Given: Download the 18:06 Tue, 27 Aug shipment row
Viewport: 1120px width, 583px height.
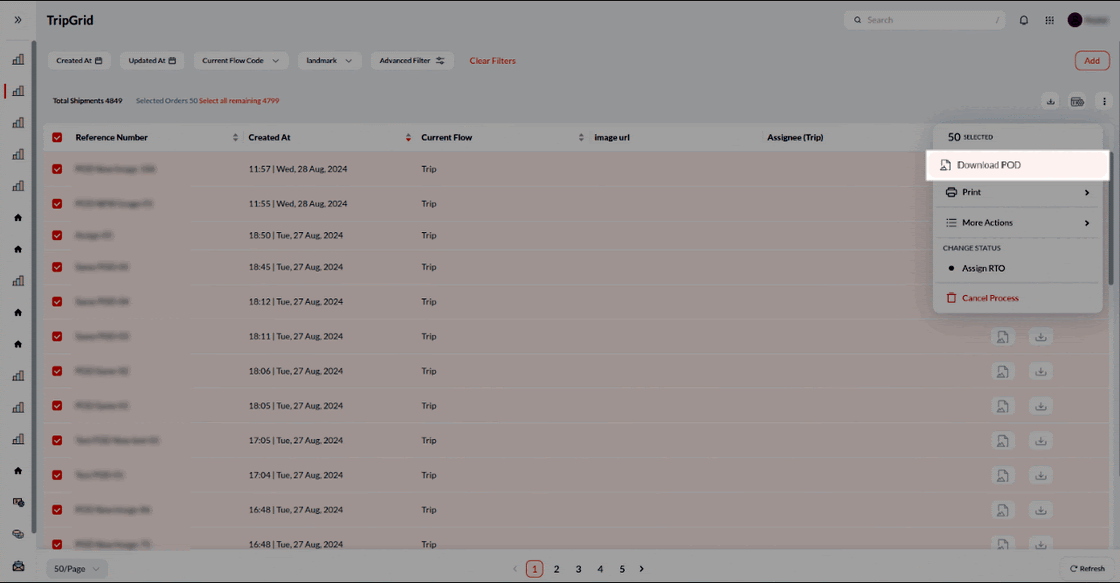Looking at the screenshot, I should tap(1041, 371).
